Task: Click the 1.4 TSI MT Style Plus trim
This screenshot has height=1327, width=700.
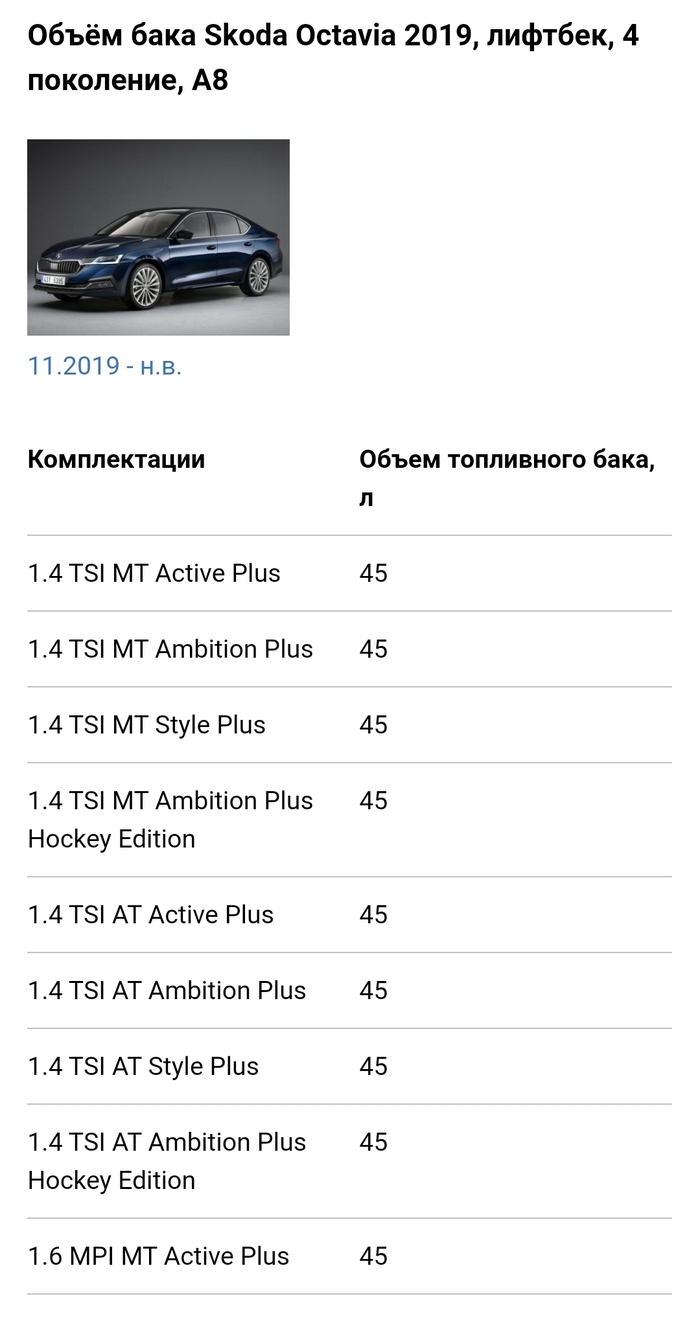Action: pyautogui.click(x=147, y=725)
